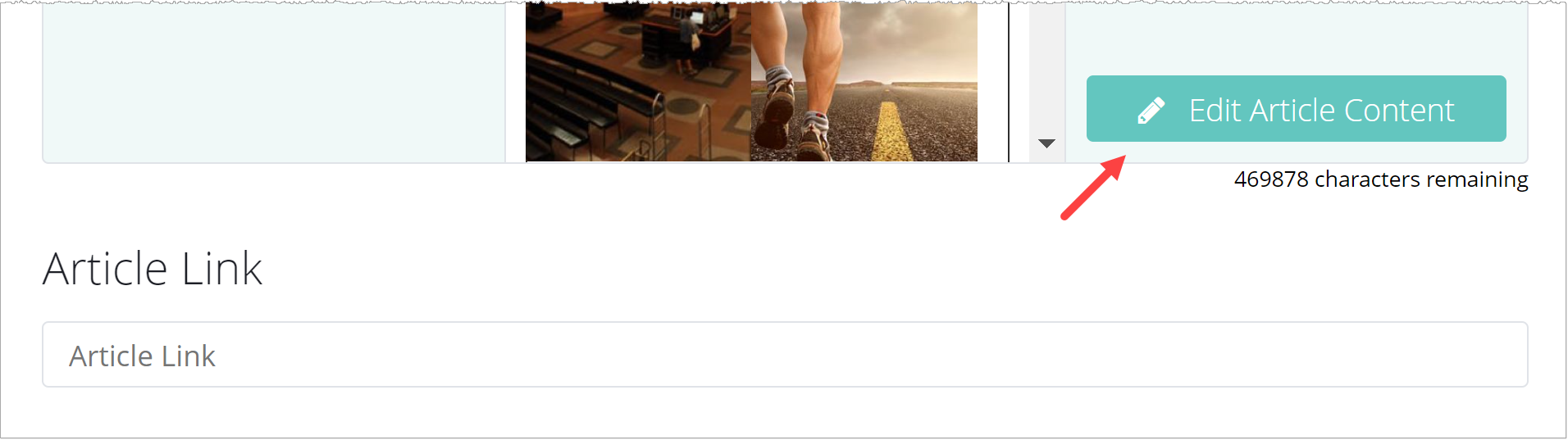The height and width of the screenshot is (440, 1568).
Task: Click the Article Link placeholder text
Action: (x=142, y=356)
